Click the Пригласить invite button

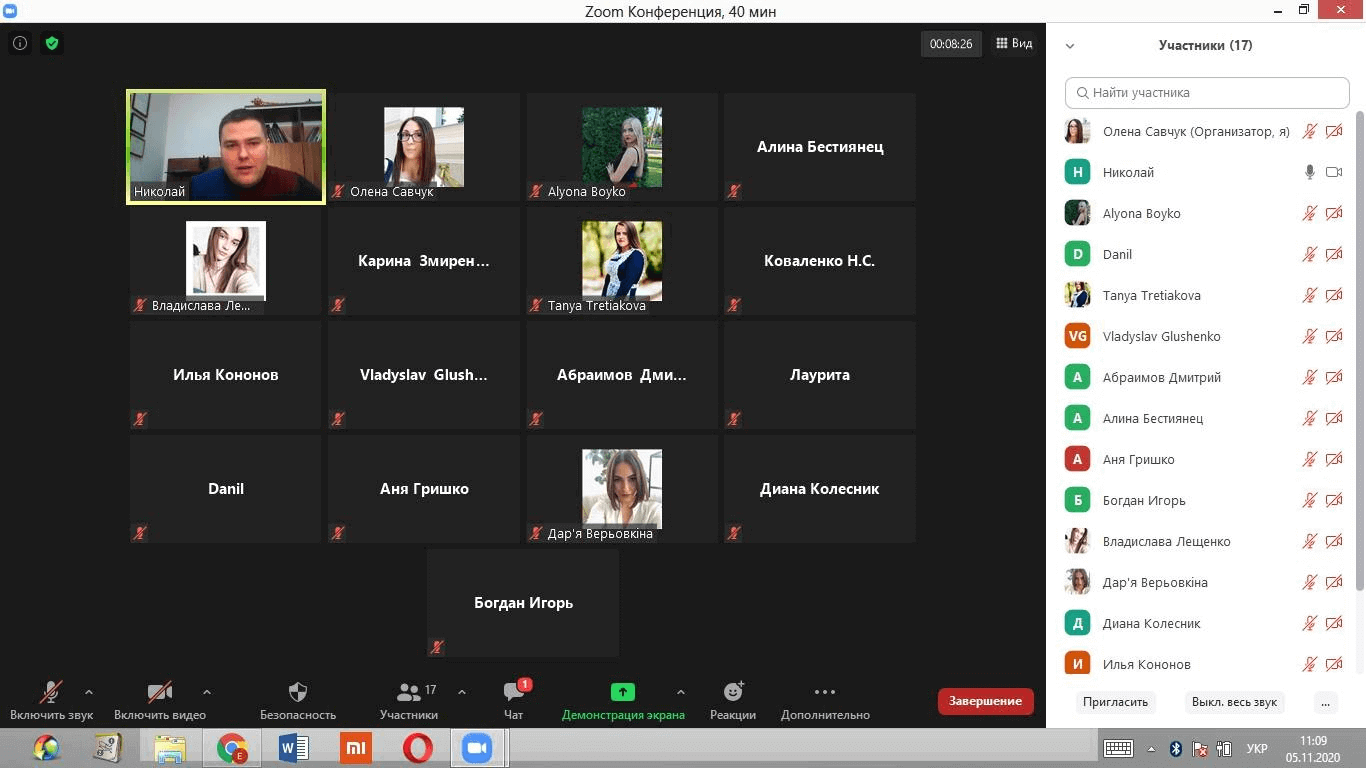point(1115,702)
